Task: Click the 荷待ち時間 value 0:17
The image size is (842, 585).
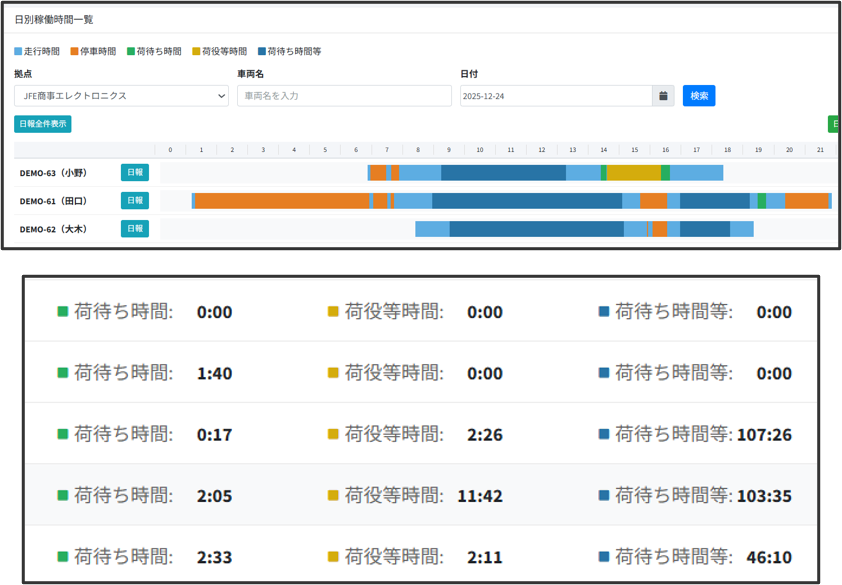Action: pos(214,435)
